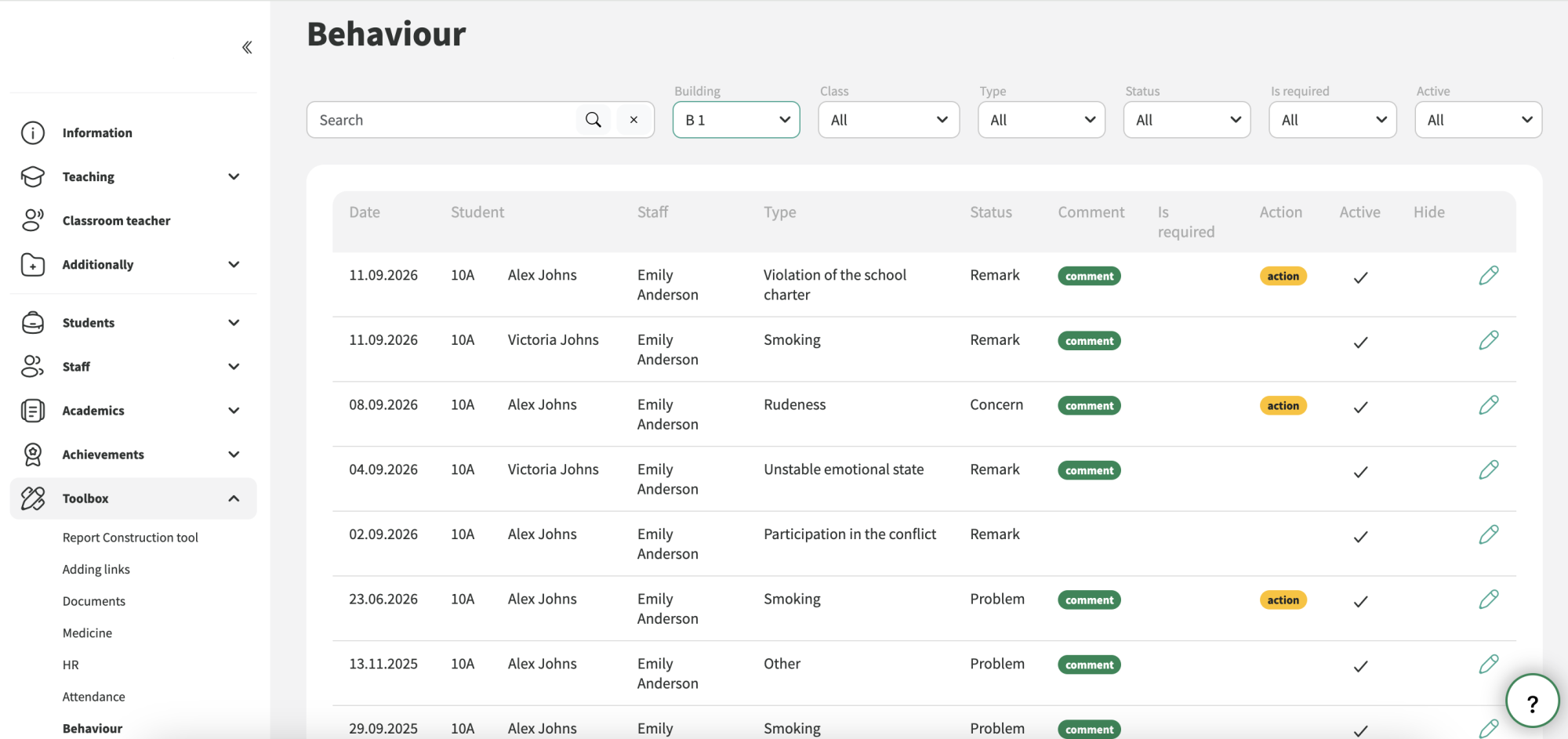Click the Students backpack icon

click(x=33, y=323)
